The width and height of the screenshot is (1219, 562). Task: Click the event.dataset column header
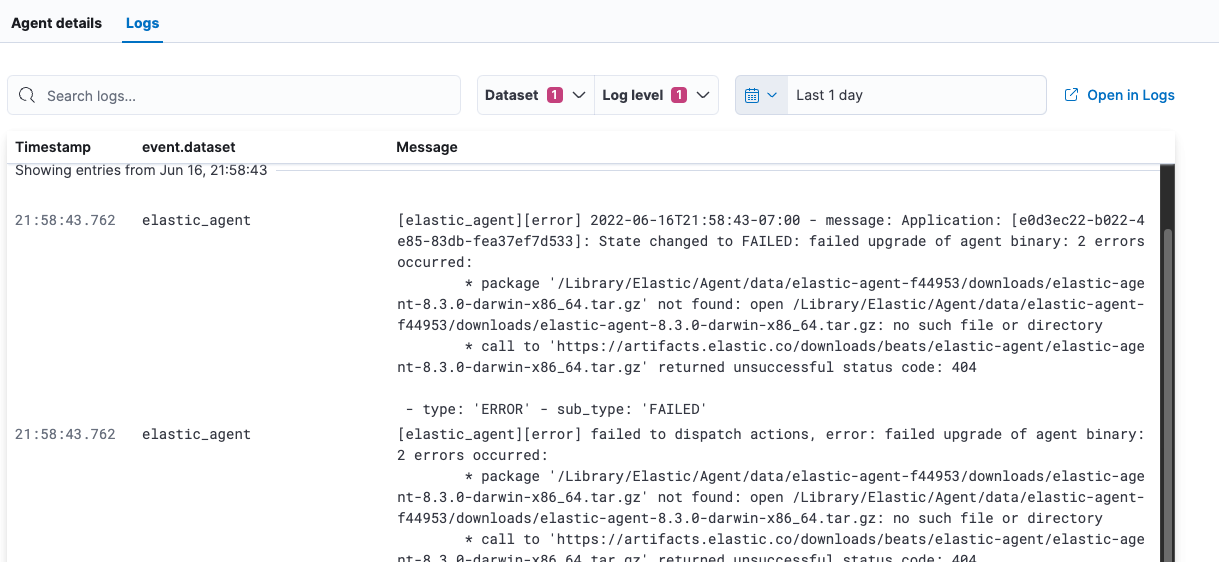[188, 147]
